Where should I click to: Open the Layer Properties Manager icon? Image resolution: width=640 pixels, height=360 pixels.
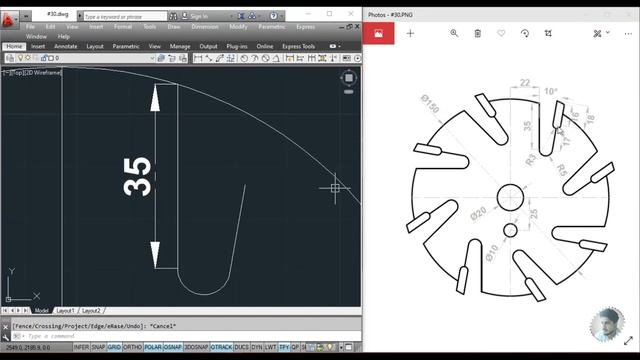[x=10, y=58]
